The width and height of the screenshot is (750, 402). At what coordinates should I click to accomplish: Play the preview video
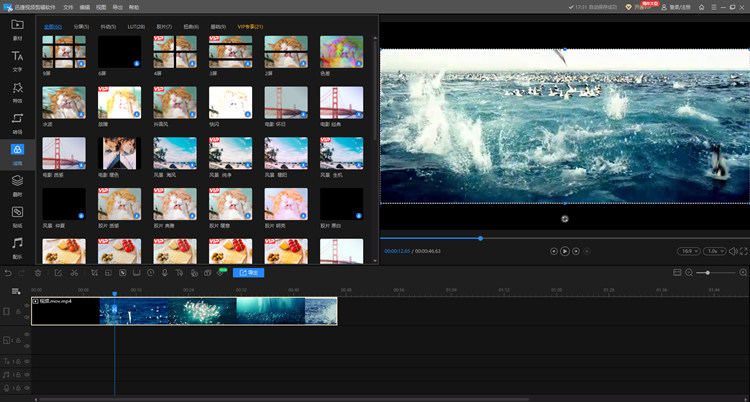click(x=565, y=251)
